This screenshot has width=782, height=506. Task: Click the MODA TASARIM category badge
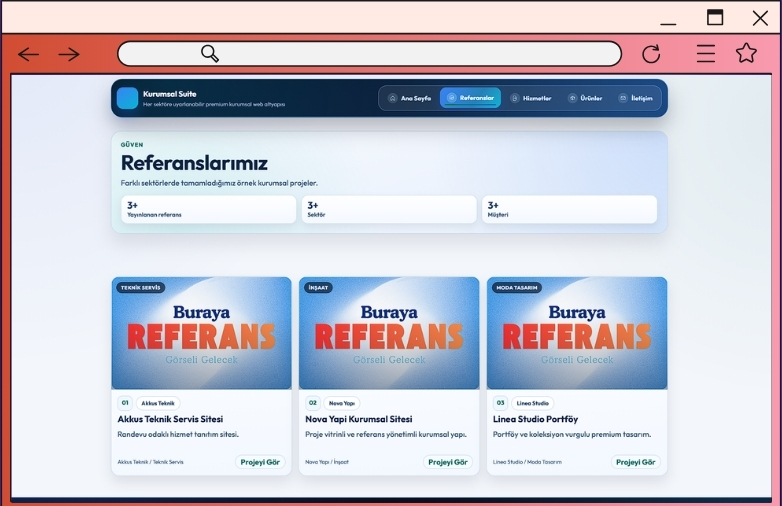coord(515,287)
